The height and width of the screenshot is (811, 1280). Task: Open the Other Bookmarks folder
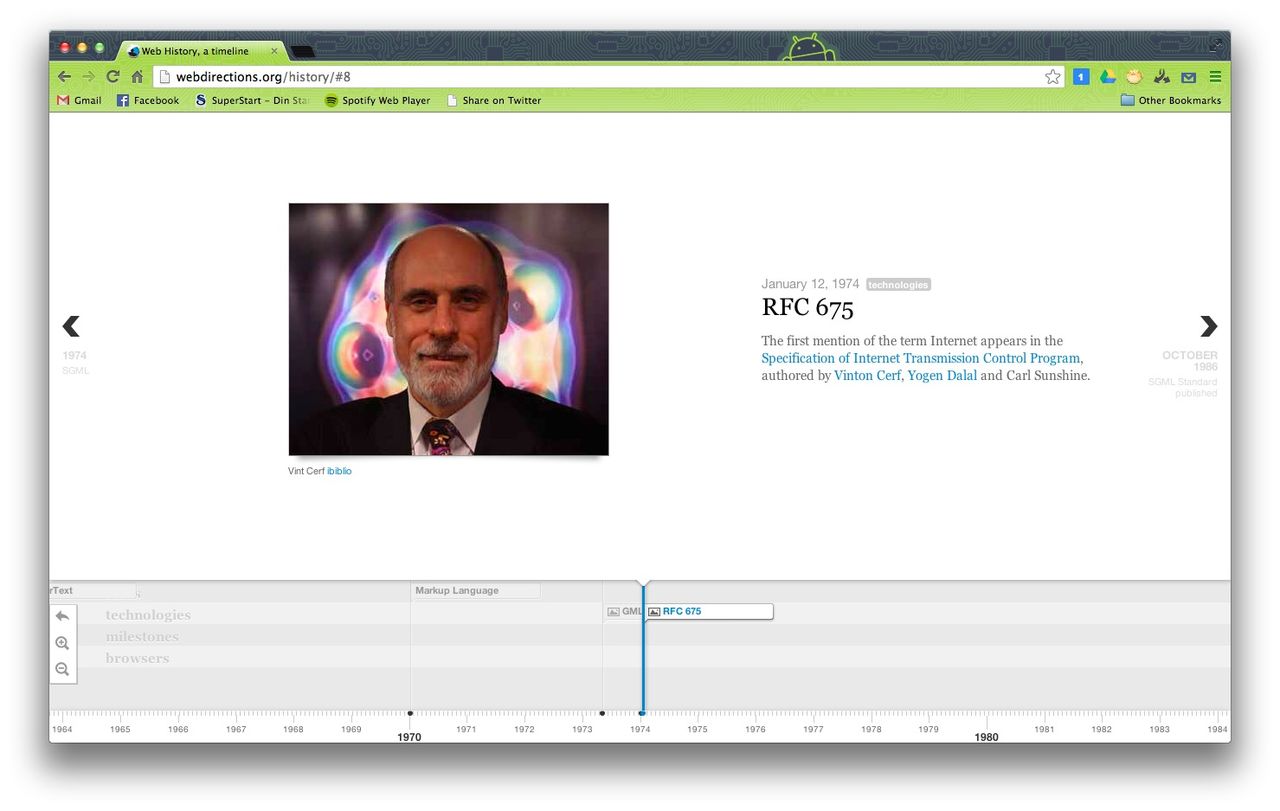point(1170,100)
